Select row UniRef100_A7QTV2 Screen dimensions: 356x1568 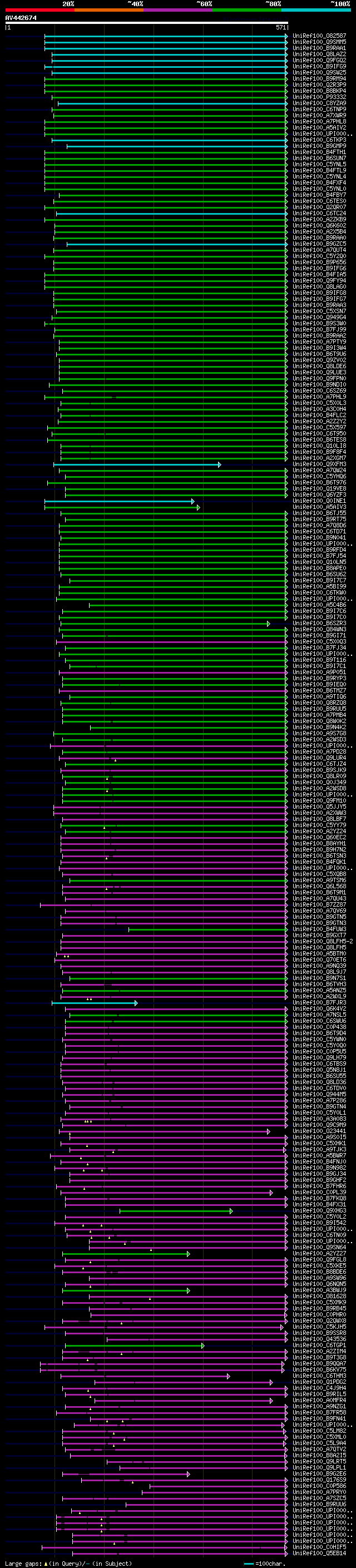(x=319, y=1450)
